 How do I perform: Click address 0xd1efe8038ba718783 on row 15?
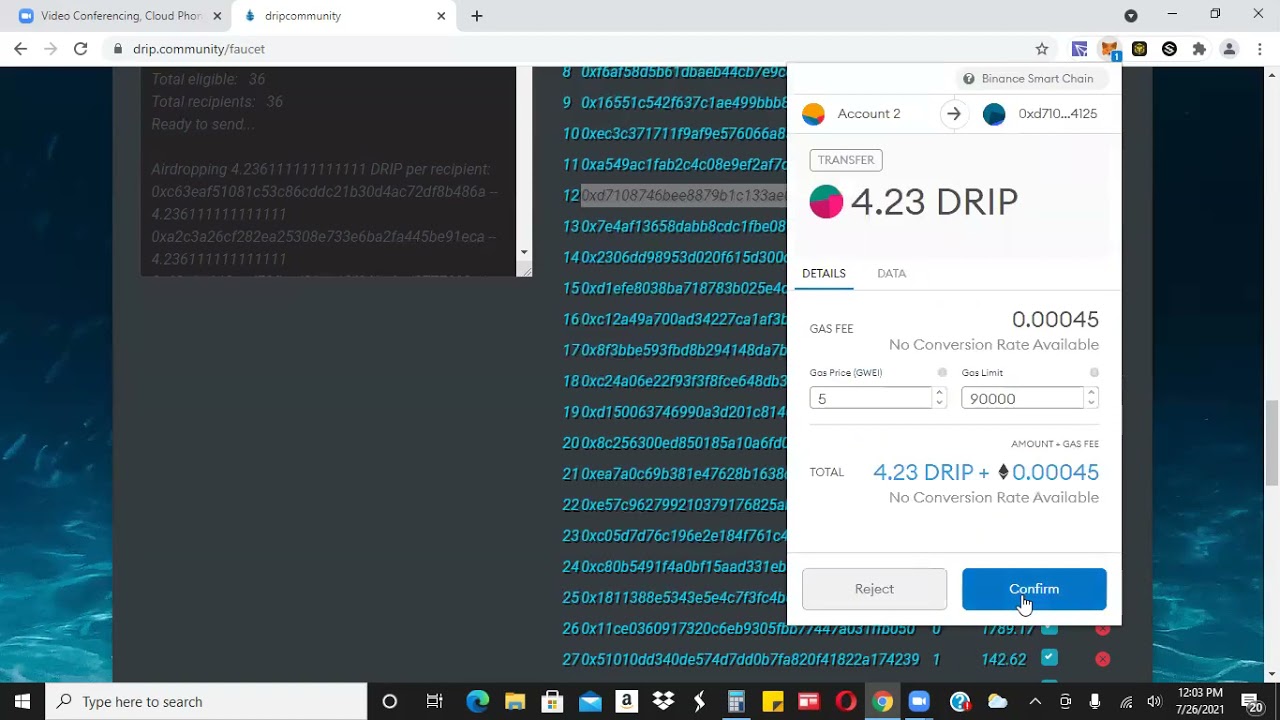tap(684, 288)
